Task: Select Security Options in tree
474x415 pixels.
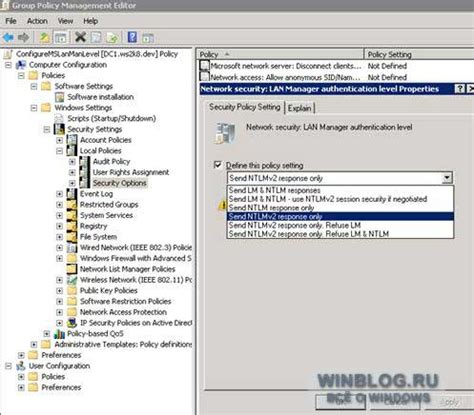Action: (119, 183)
